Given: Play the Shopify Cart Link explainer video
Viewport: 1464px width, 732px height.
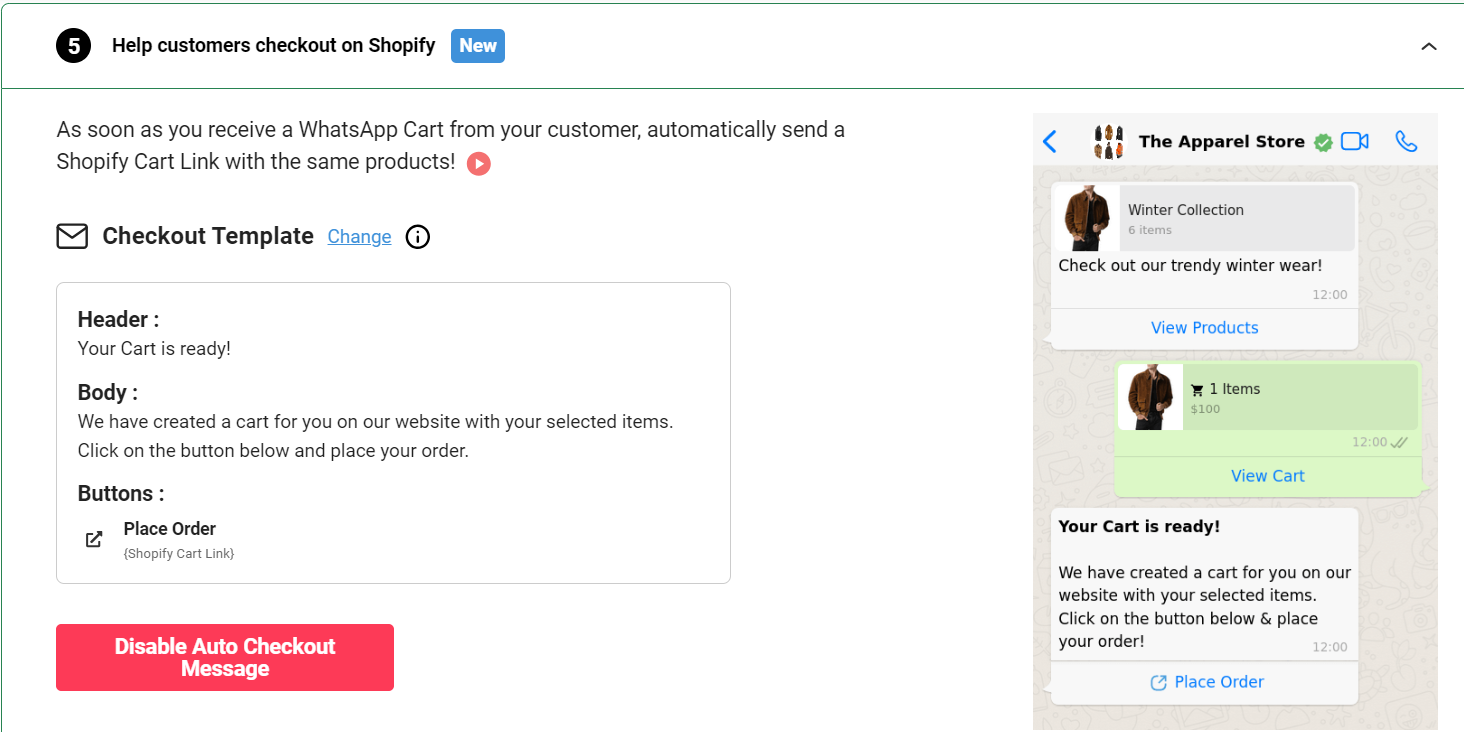Looking at the screenshot, I should click(x=478, y=163).
